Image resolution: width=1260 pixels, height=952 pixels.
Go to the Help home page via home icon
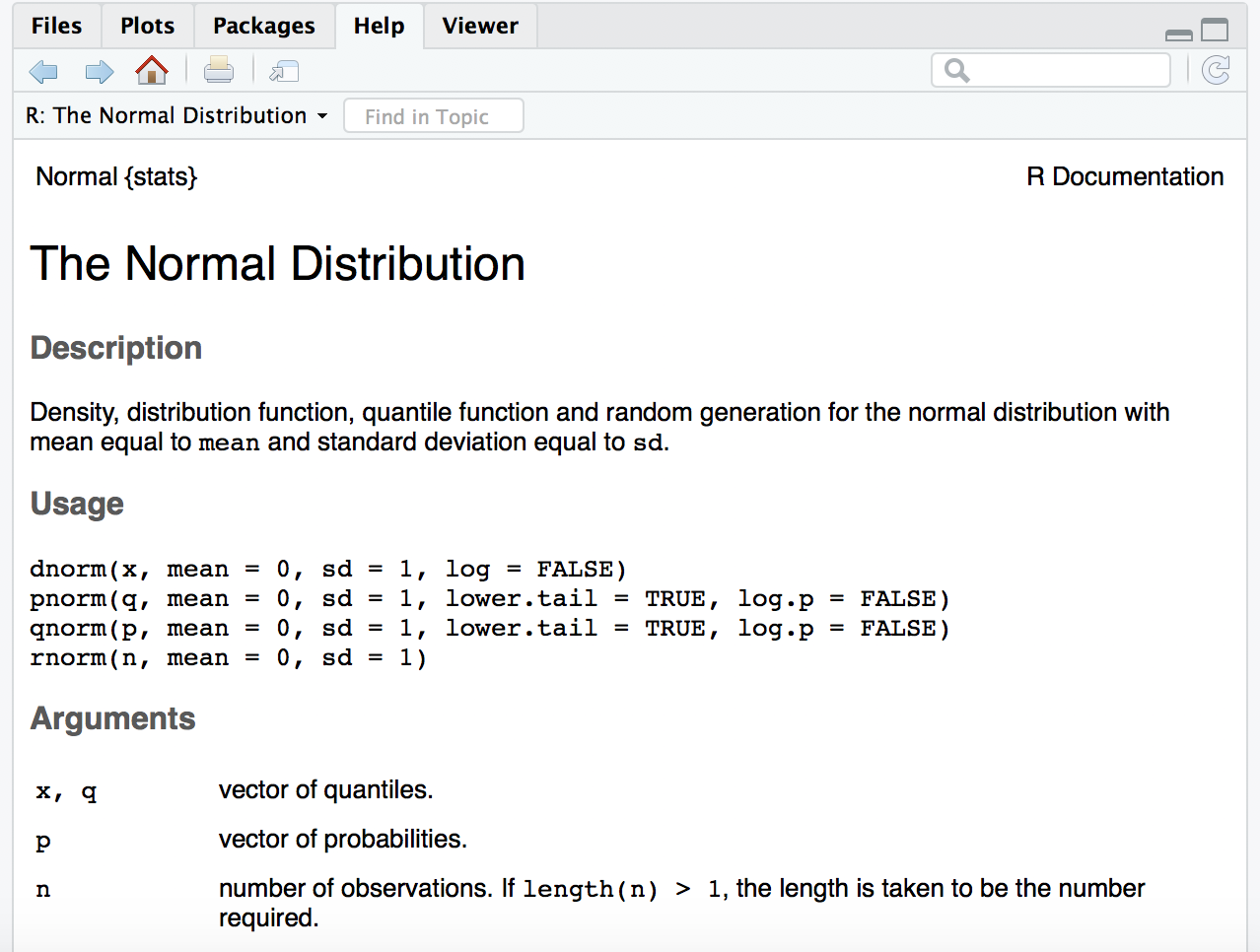pyautogui.click(x=152, y=70)
